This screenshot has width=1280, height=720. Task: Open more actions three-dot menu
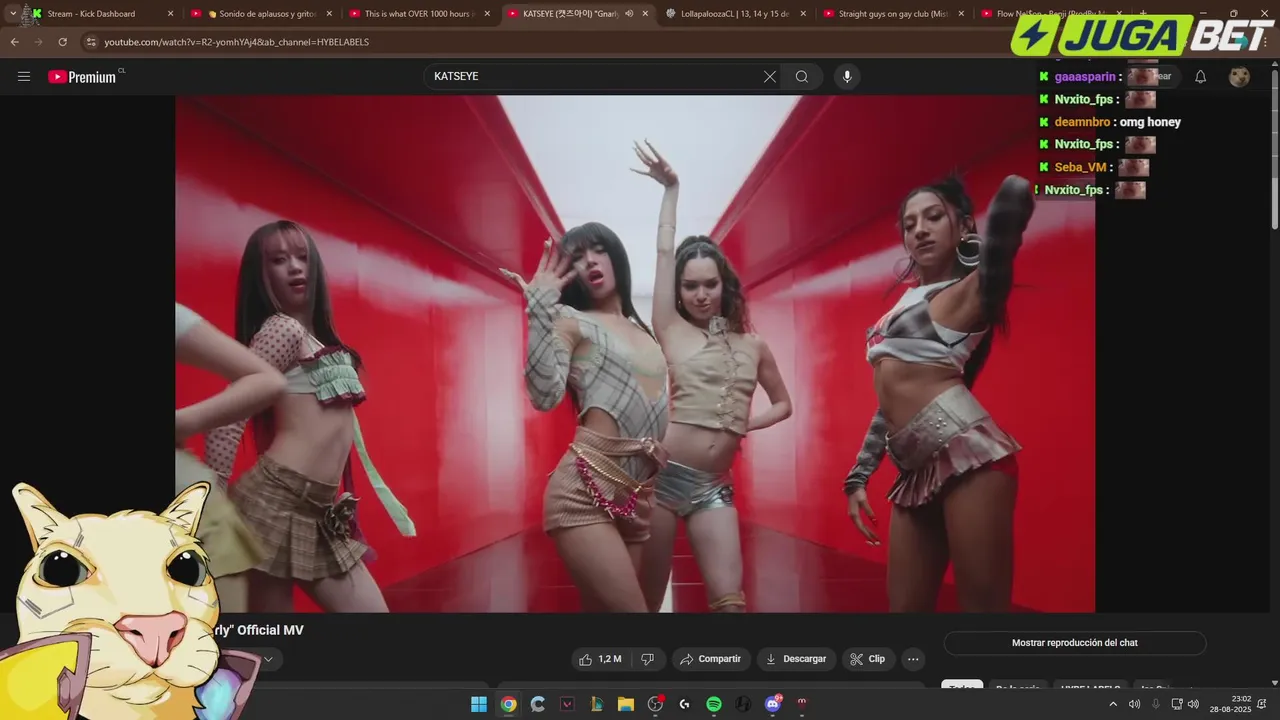coord(912,659)
